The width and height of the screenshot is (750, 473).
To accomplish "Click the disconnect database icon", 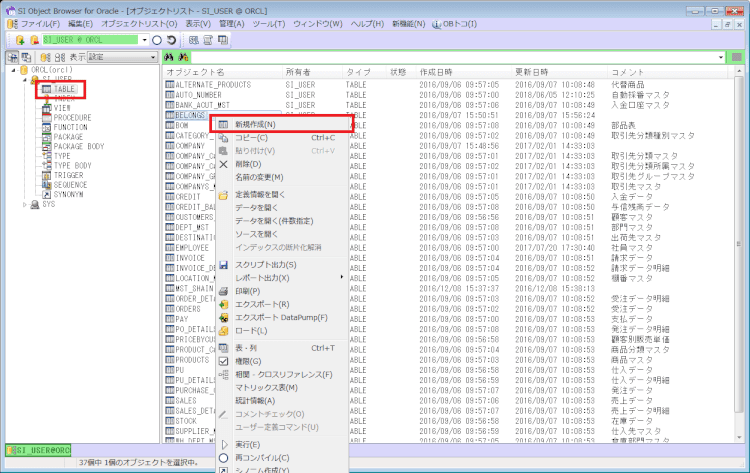I will [x=34, y=40].
